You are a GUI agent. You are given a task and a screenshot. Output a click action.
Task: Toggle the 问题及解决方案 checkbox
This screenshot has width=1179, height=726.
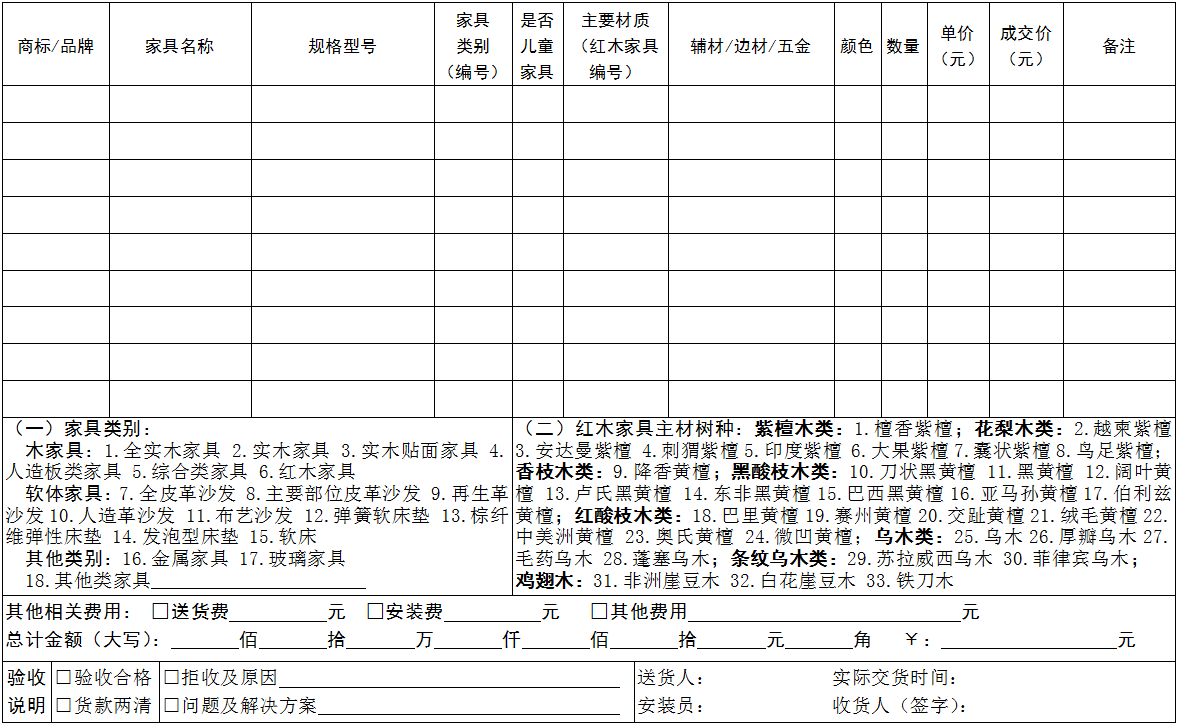tap(171, 706)
